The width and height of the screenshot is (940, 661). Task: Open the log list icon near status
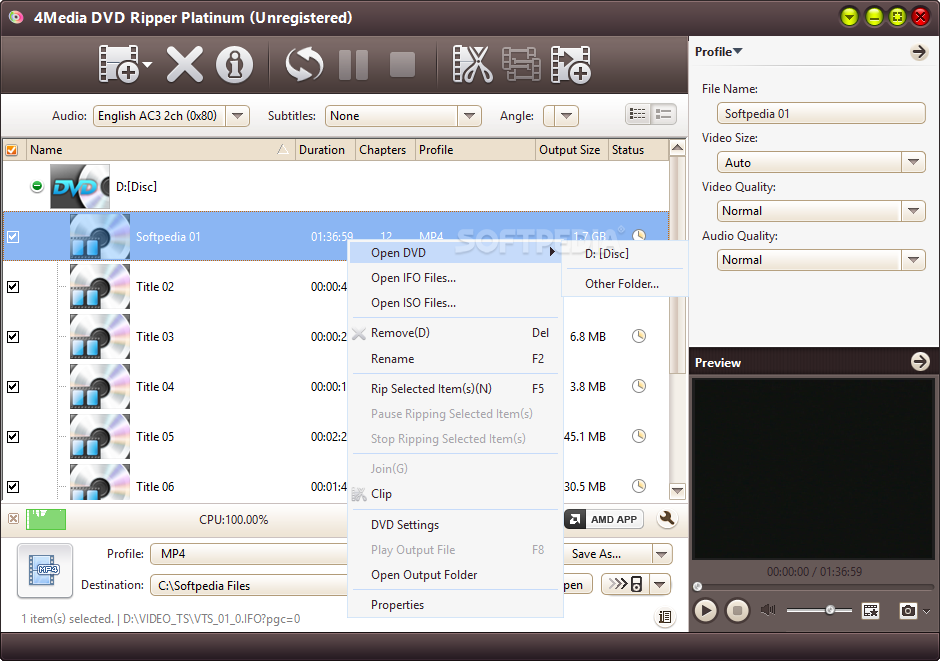click(664, 617)
